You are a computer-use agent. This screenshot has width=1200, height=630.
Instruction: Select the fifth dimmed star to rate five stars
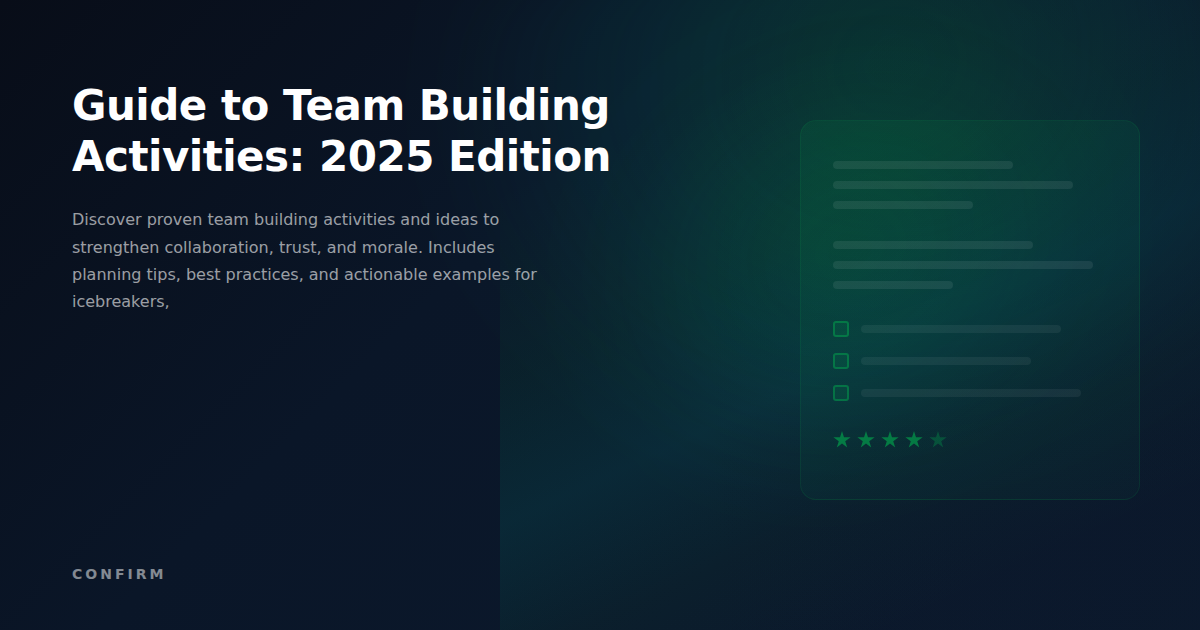click(937, 438)
